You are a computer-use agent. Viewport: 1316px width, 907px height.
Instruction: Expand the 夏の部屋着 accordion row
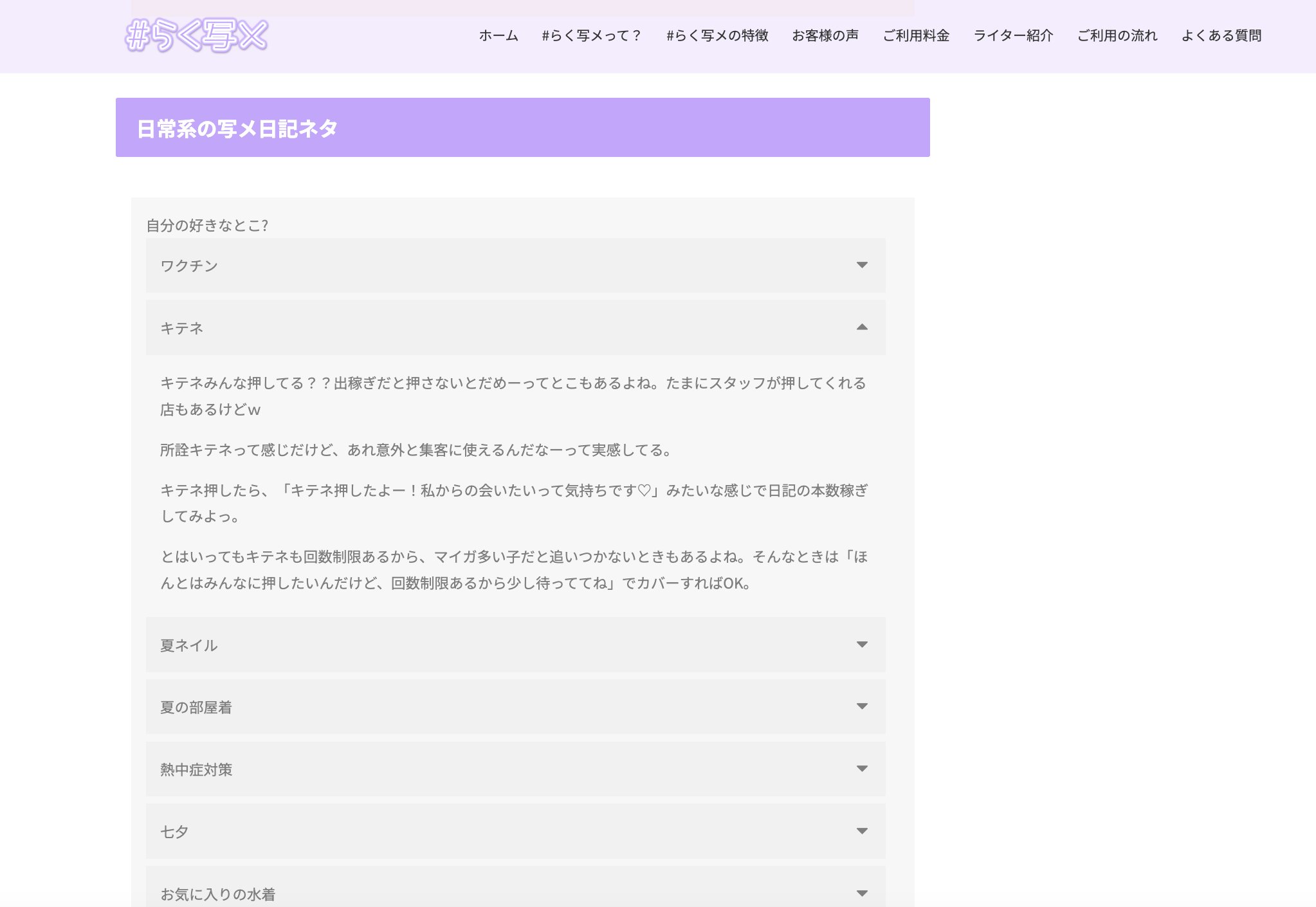pos(516,707)
